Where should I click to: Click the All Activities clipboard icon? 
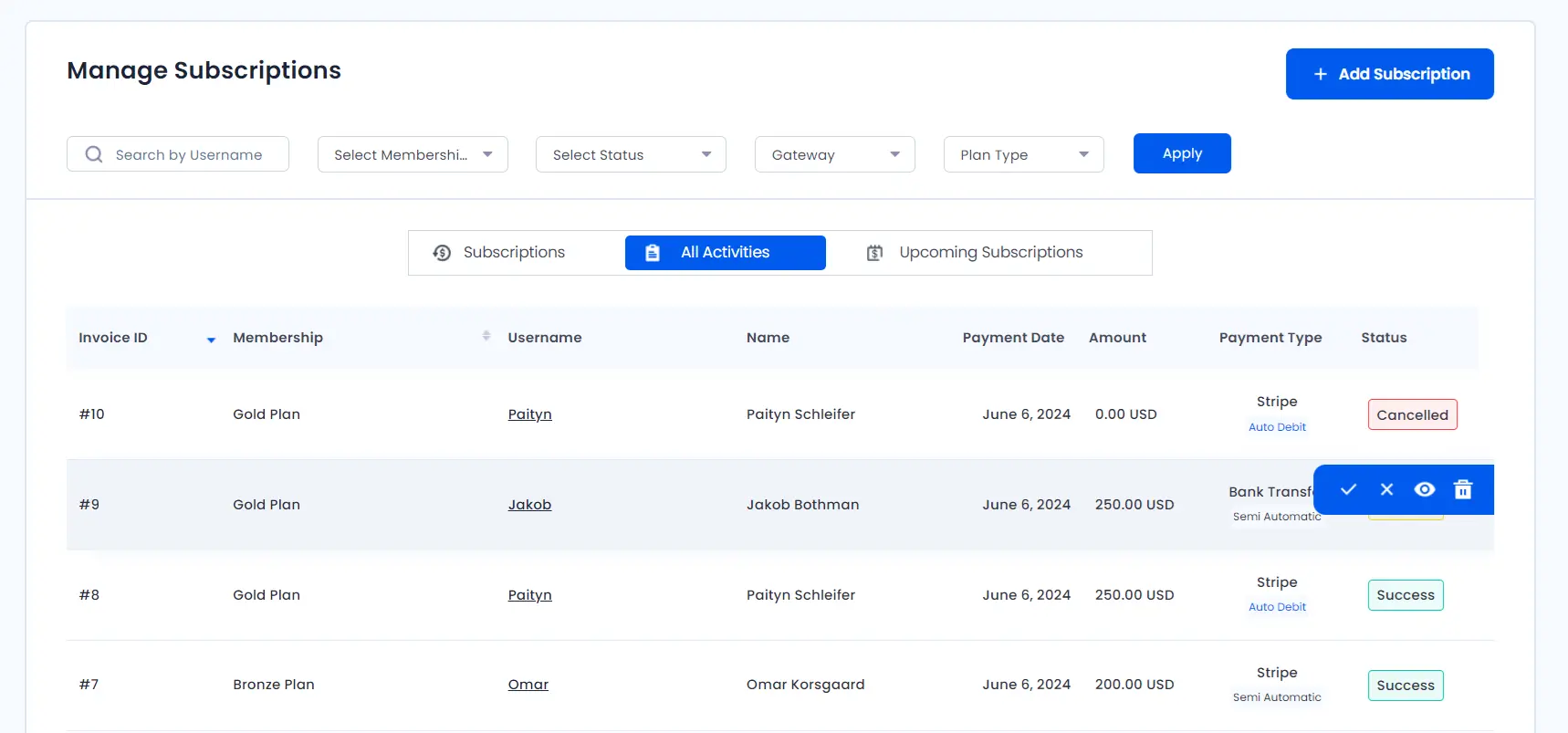pyautogui.click(x=653, y=253)
